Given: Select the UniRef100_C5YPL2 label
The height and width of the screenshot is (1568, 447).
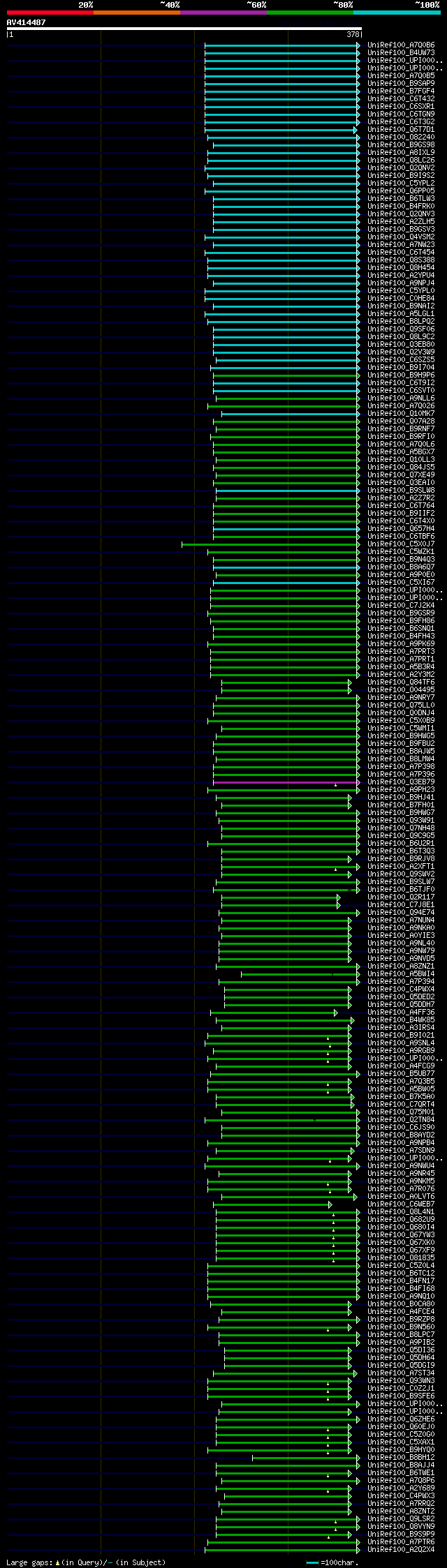Looking at the screenshot, I should pos(401,184).
